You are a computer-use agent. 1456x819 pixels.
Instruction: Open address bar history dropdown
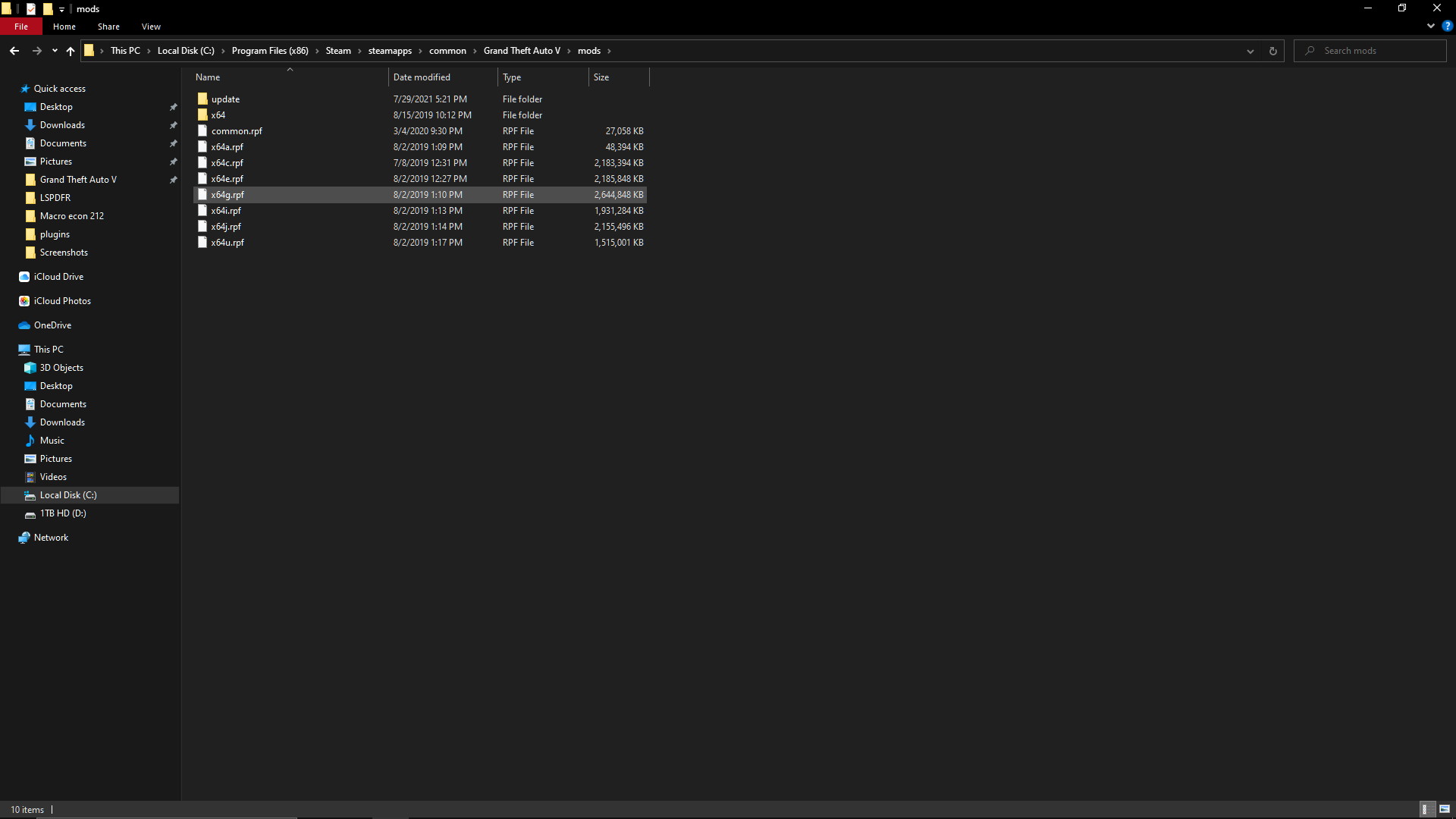point(1250,51)
